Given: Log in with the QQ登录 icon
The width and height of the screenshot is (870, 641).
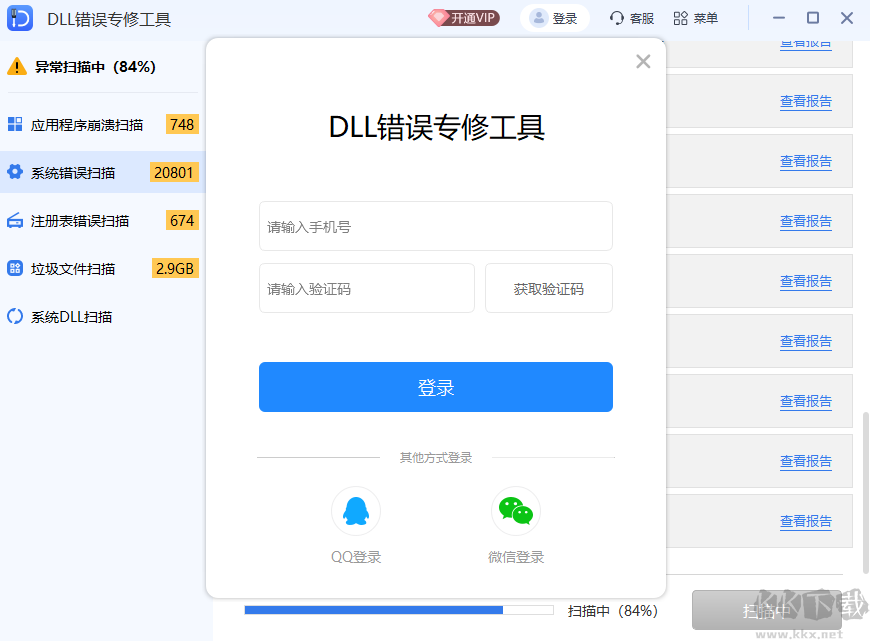Looking at the screenshot, I should 355,510.
